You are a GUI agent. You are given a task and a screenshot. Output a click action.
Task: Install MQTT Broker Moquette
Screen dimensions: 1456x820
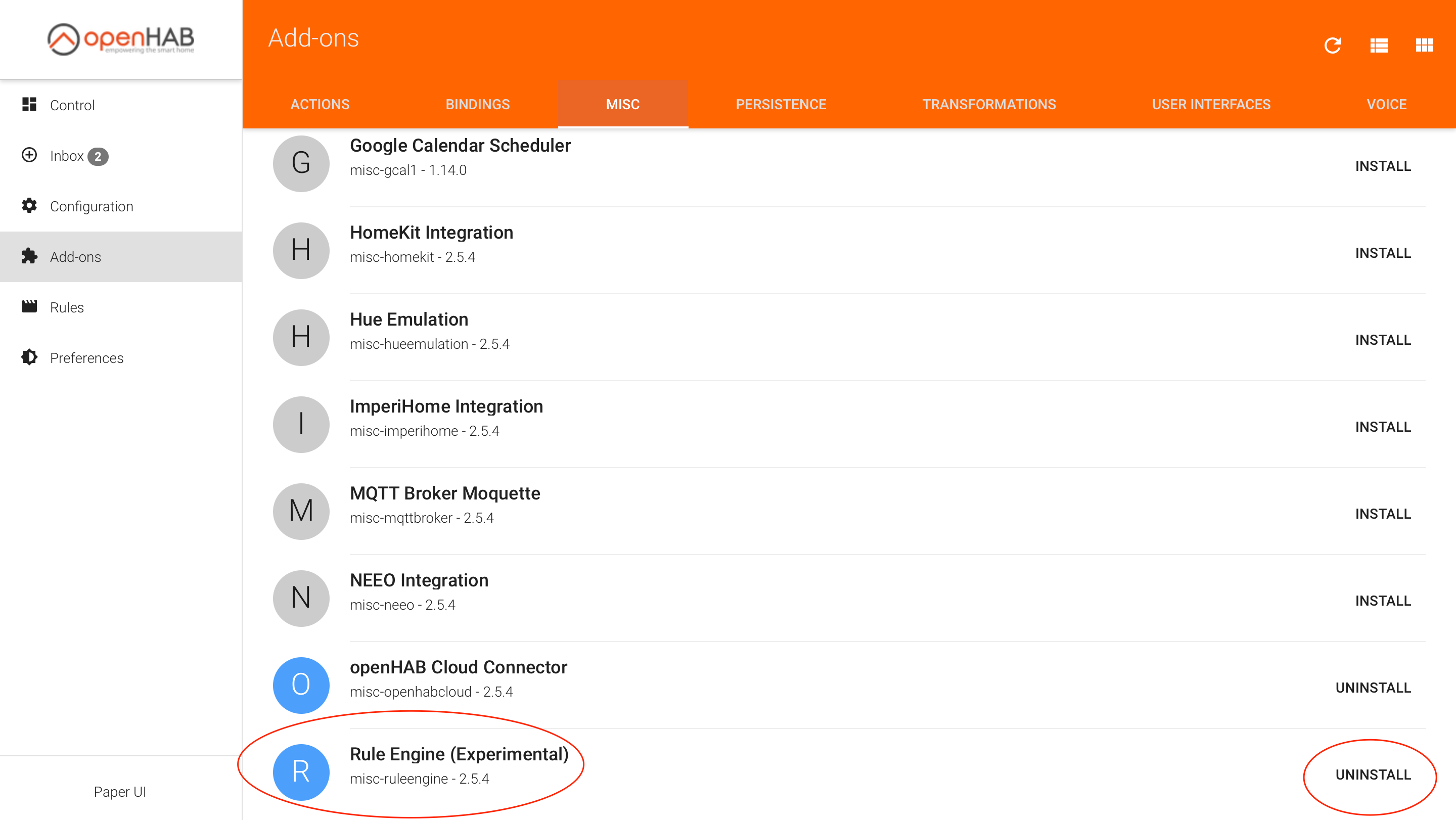1383,514
